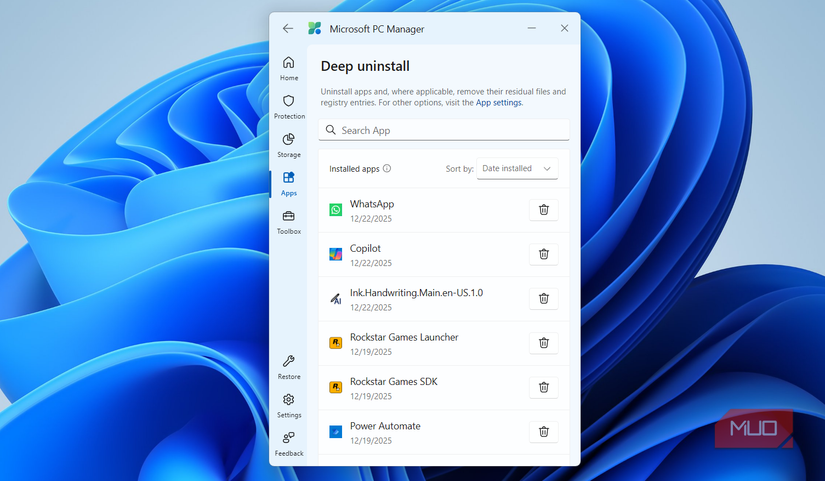Click the Feedback sidebar icon
This screenshot has height=481, width=825.
click(289, 443)
